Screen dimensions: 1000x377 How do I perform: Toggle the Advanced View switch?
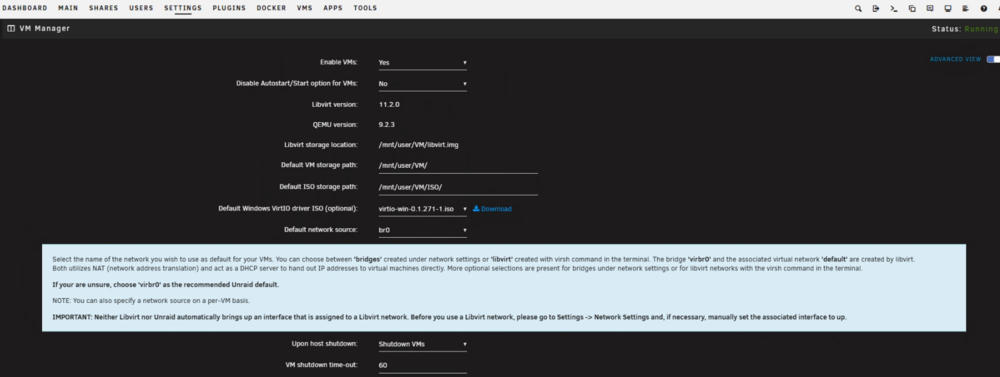tap(993, 59)
